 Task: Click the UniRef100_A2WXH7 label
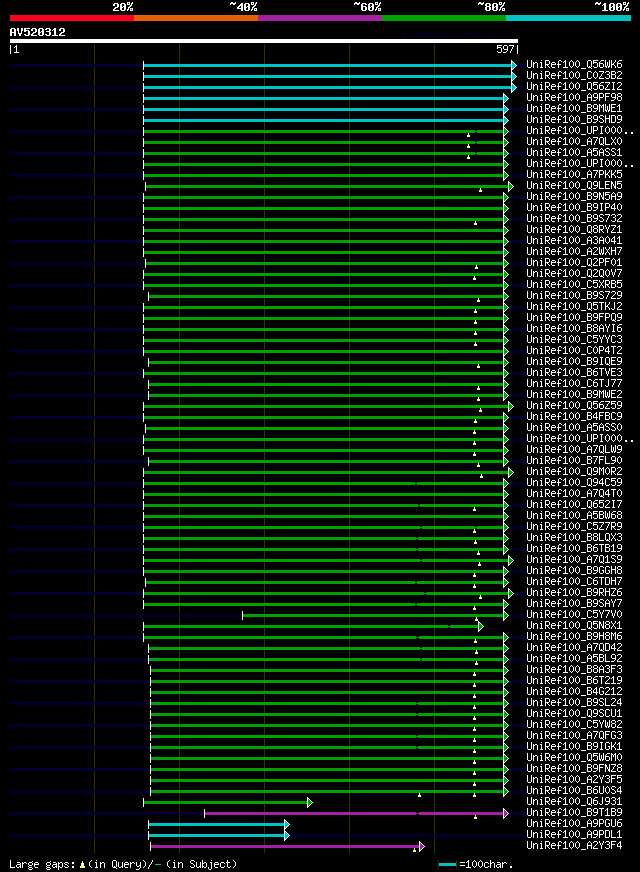pyautogui.click(x=574, y=252)
